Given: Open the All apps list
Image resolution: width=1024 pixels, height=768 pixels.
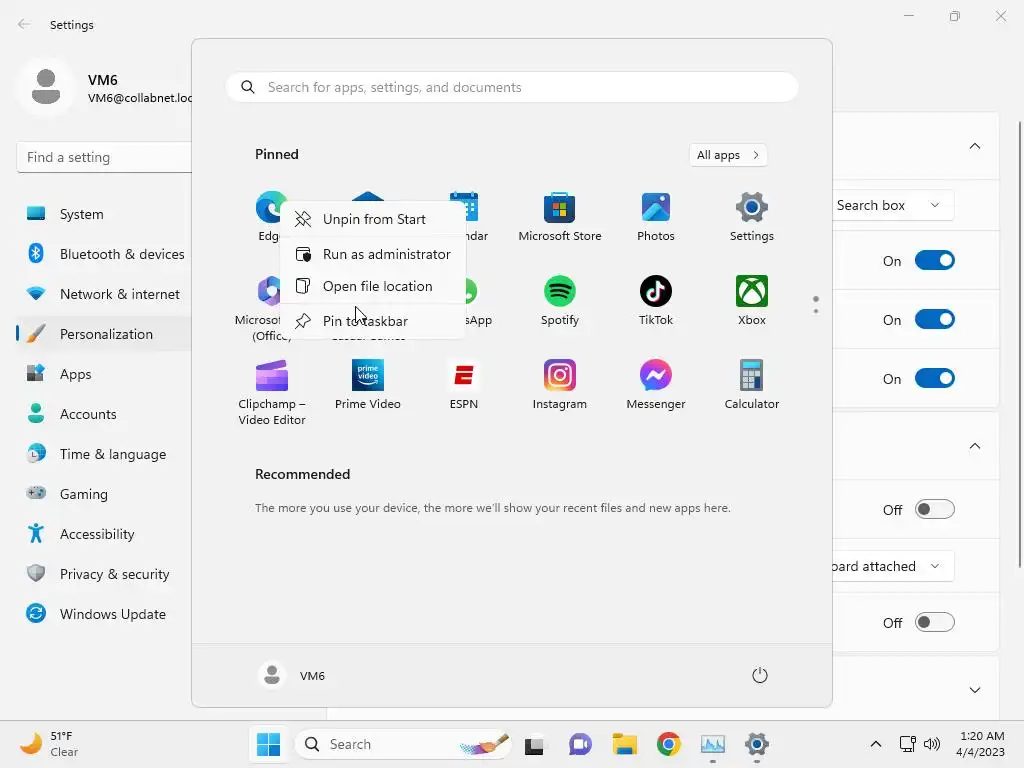Looking at the screenshot, I should click(728, 155).
